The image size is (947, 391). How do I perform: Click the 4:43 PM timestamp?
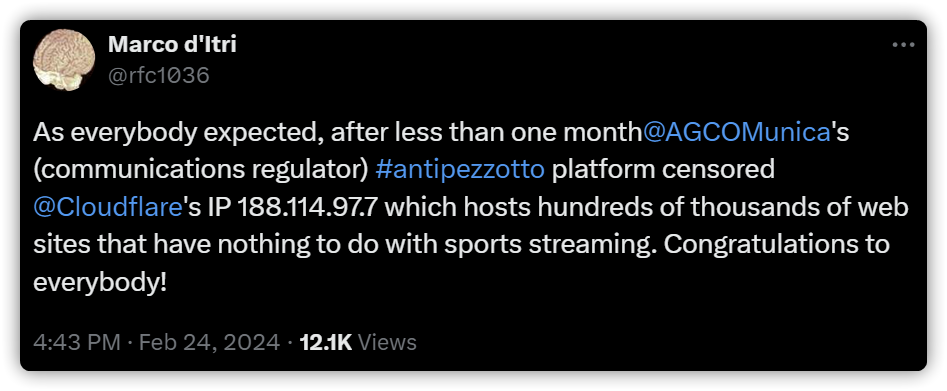(x=77, y=343)
